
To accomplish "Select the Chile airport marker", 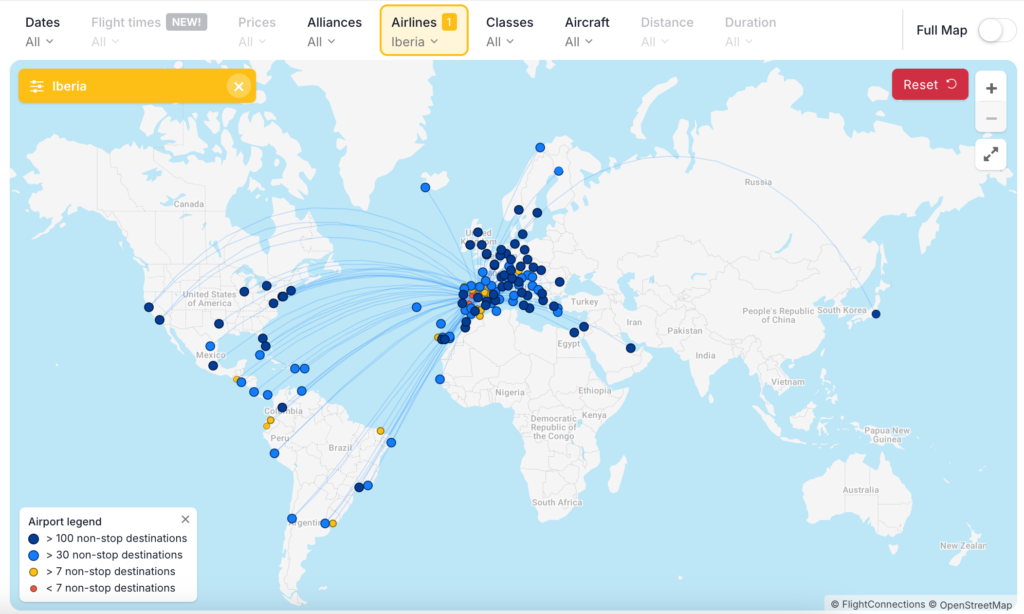I will coord(292,519).
